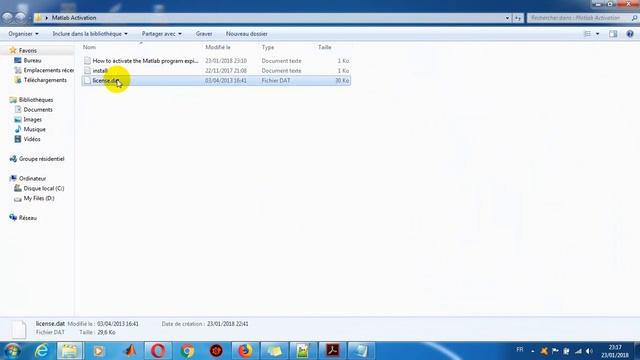
Task: Sort by the Taille column header
Action: [x=324, y=47]
